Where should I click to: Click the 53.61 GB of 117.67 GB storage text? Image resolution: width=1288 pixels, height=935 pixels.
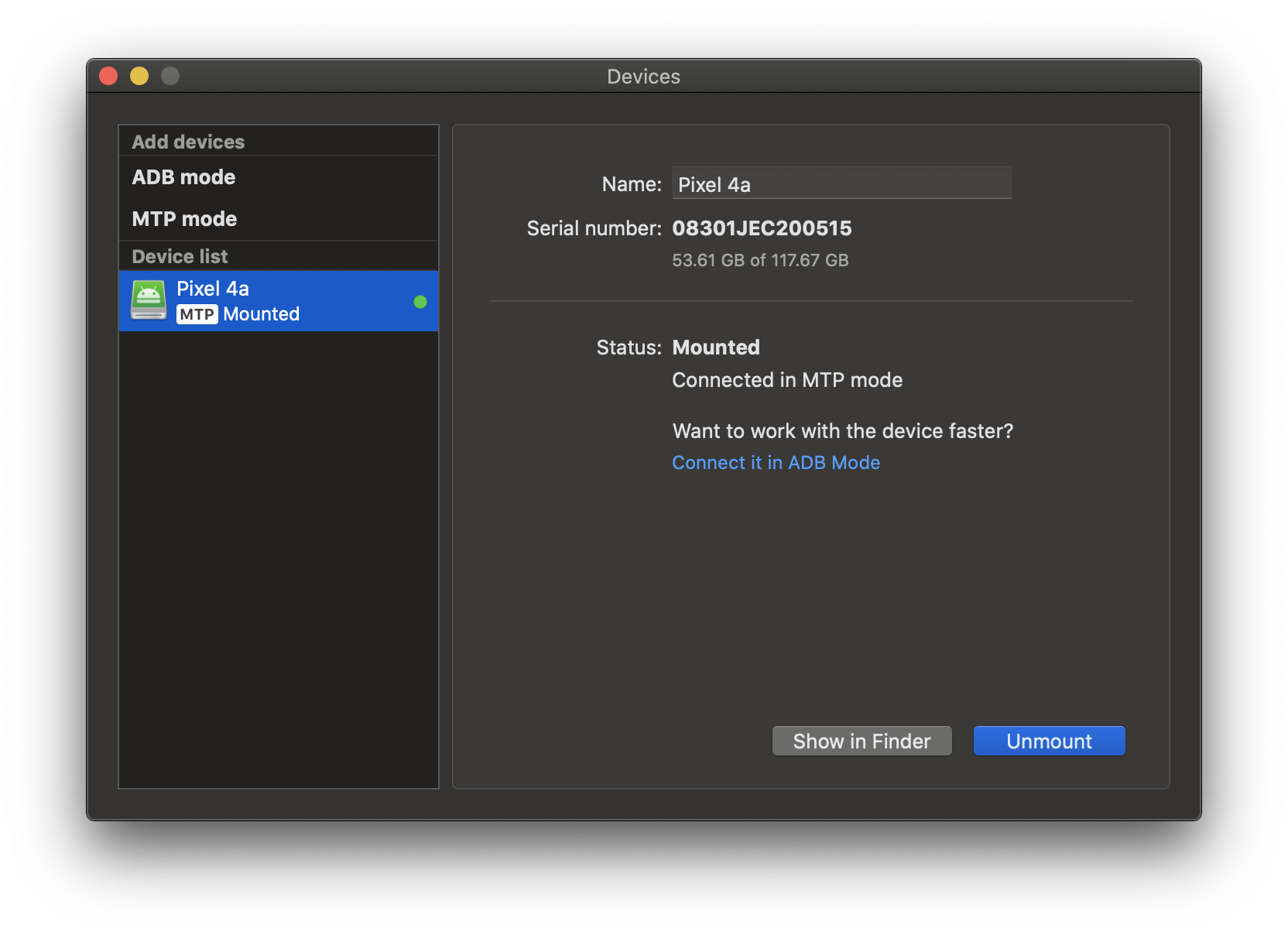760,260
